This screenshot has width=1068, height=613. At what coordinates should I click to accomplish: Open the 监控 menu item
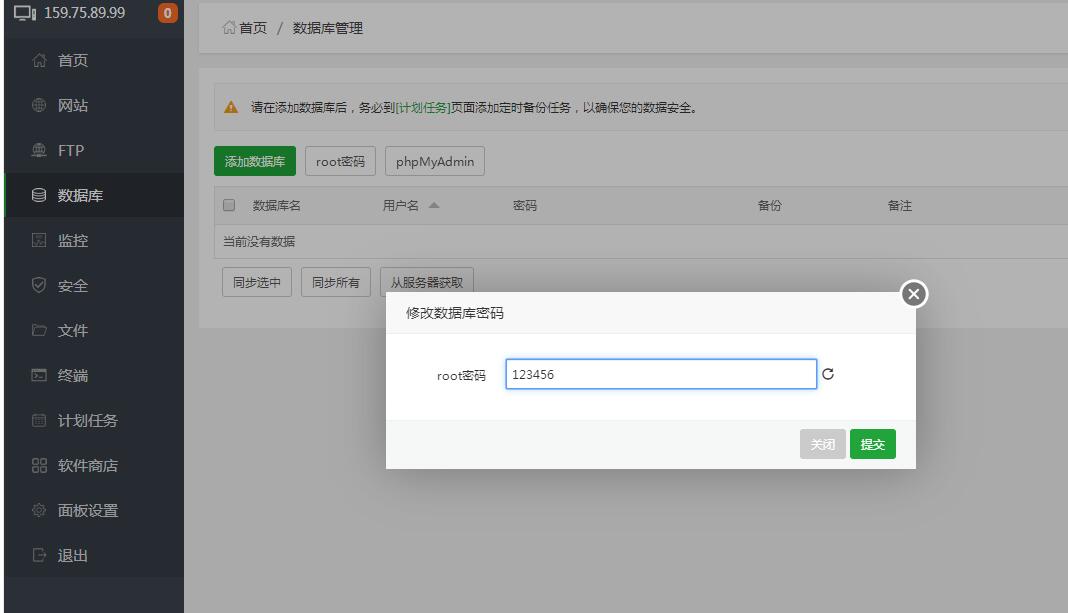[x=73, y=241]
